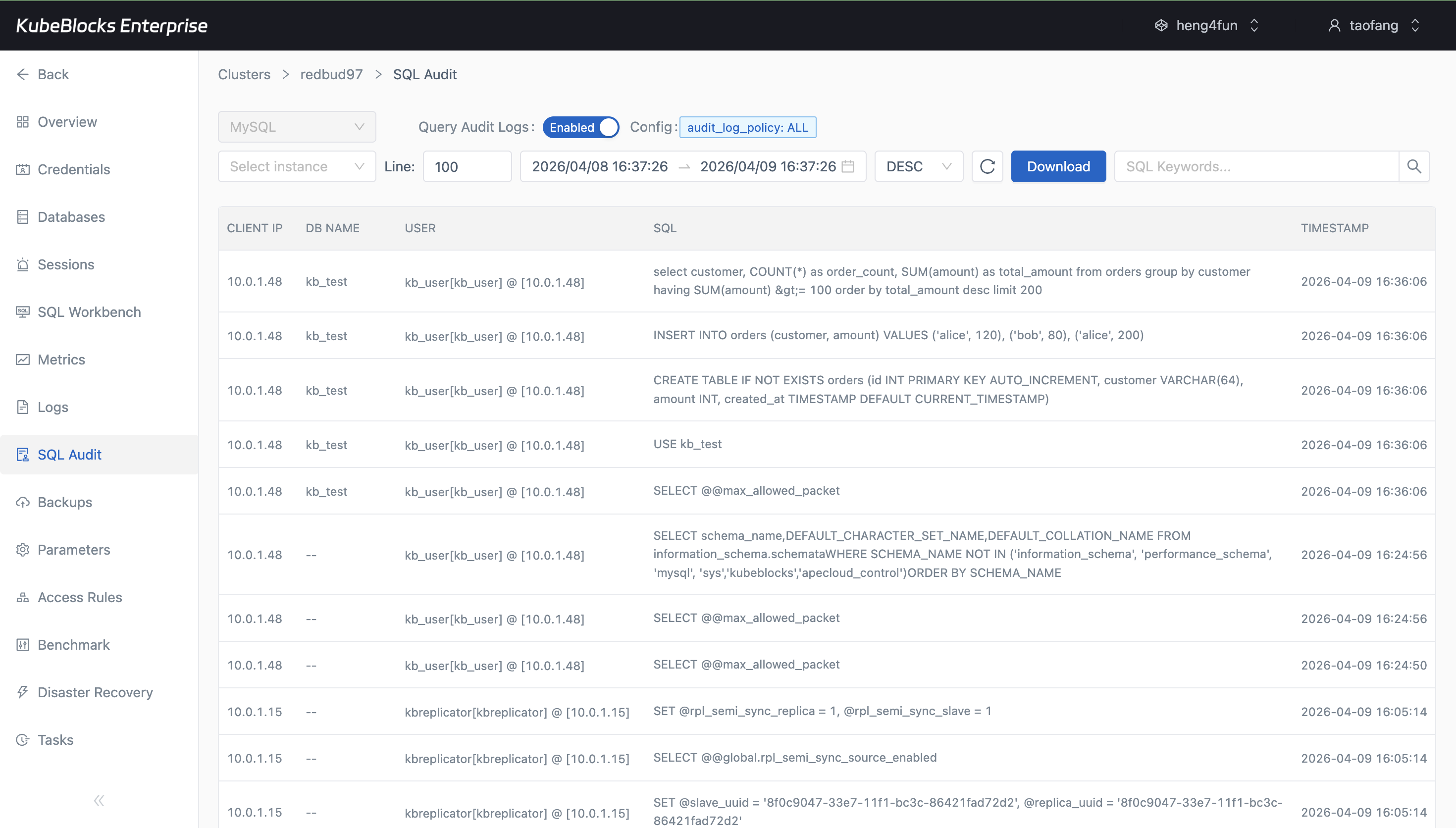Open the MySQL engine dropdown
The height and width of the screenshot is (828, 1456).
(296, 126)
